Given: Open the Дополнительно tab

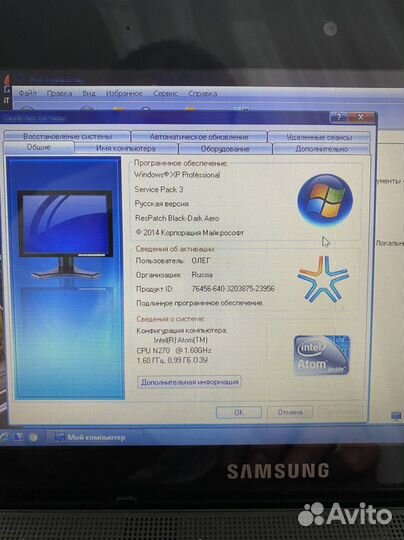Looking at the screenshot, I should pos(321,149).
